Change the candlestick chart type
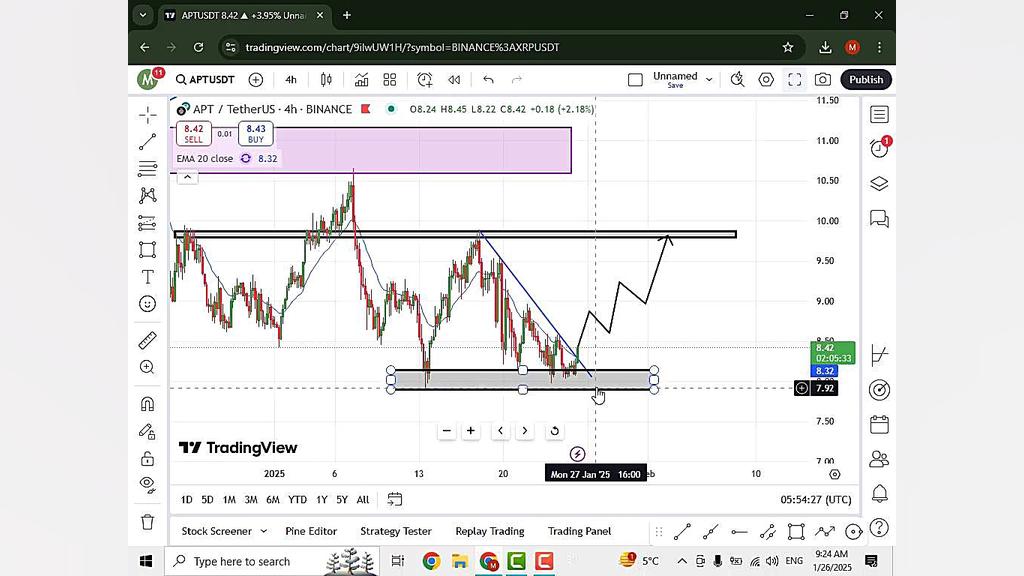Viewport: 1024px width, 576px height. pos(326,80)
